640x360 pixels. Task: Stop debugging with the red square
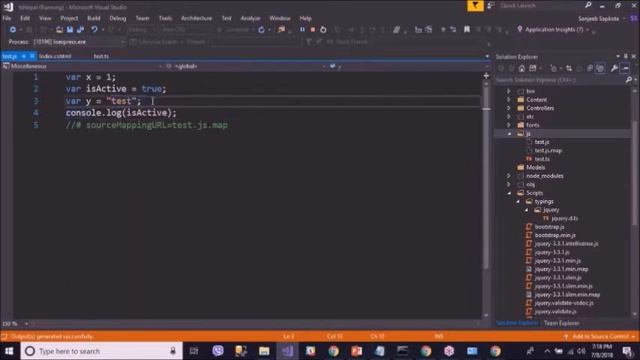click(313, 29)
